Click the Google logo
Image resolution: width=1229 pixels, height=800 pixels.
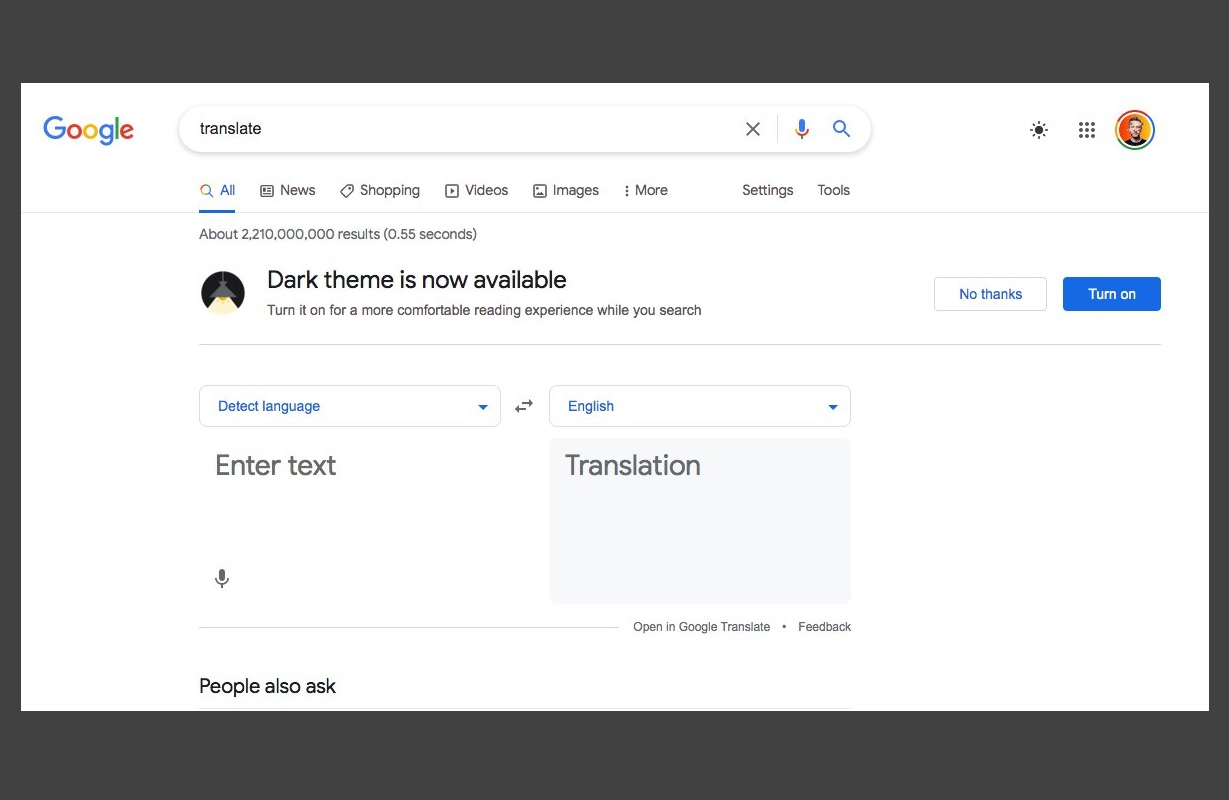pyautogui.click(x=88, y=129)
